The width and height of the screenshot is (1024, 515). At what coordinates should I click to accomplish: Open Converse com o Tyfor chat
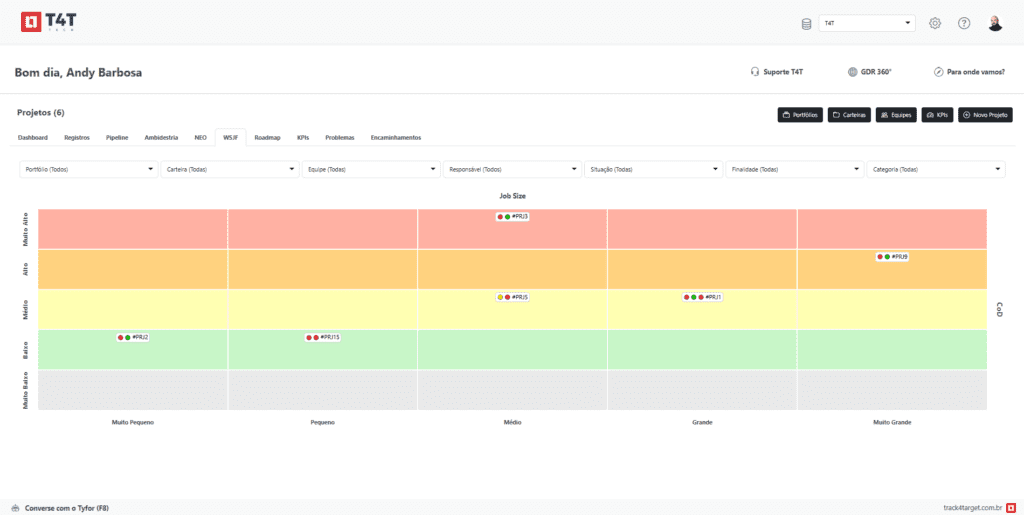pyautogui.click(x=60, y=508)
